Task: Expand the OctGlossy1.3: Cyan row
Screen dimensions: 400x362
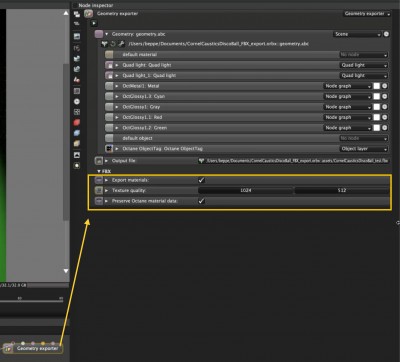Action: pyautogui.click(x=117, y=96)
